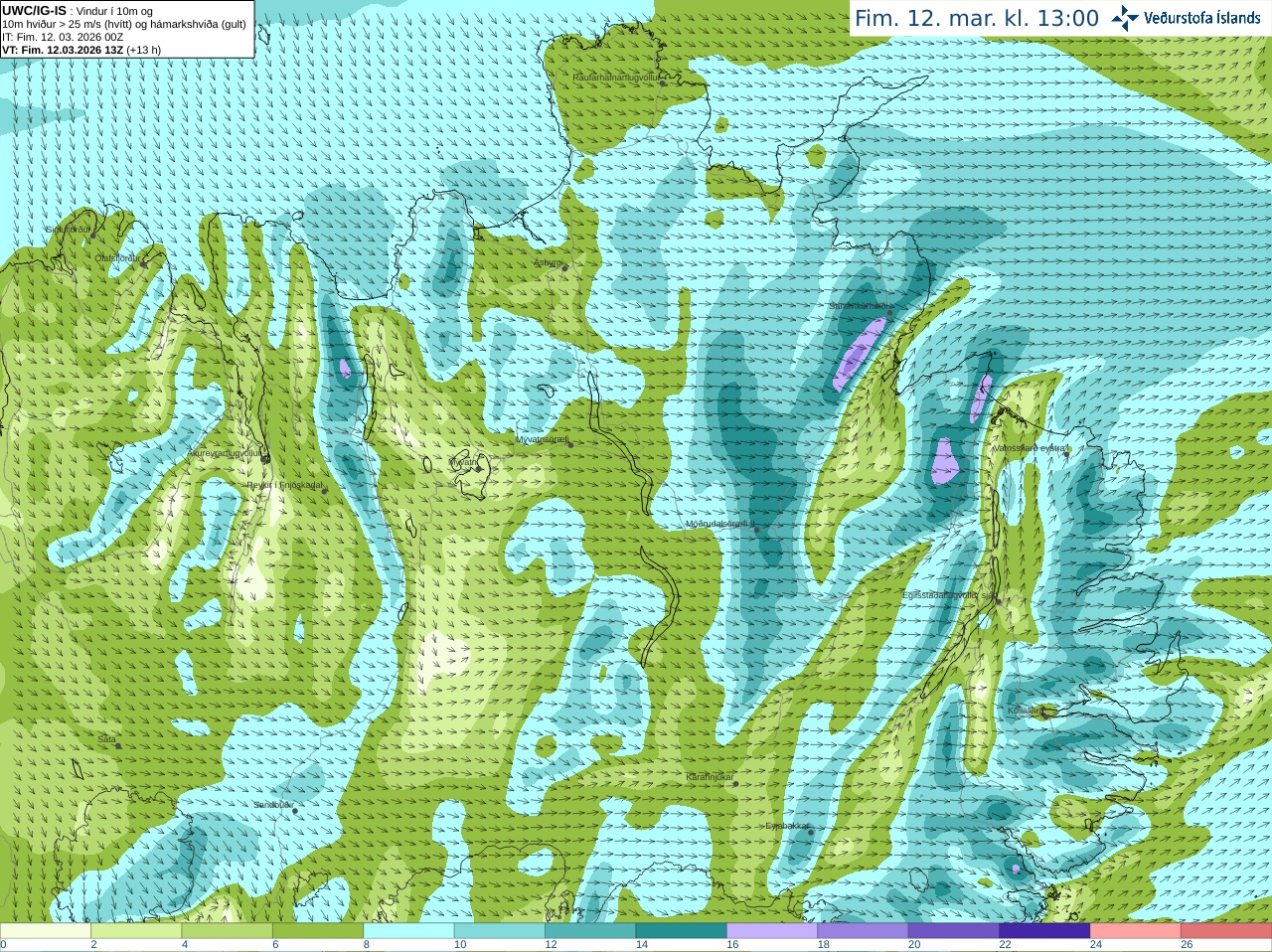
Task: Click the 22–24 m/s dark indigo legend swatch
Action: point(1044,931)
